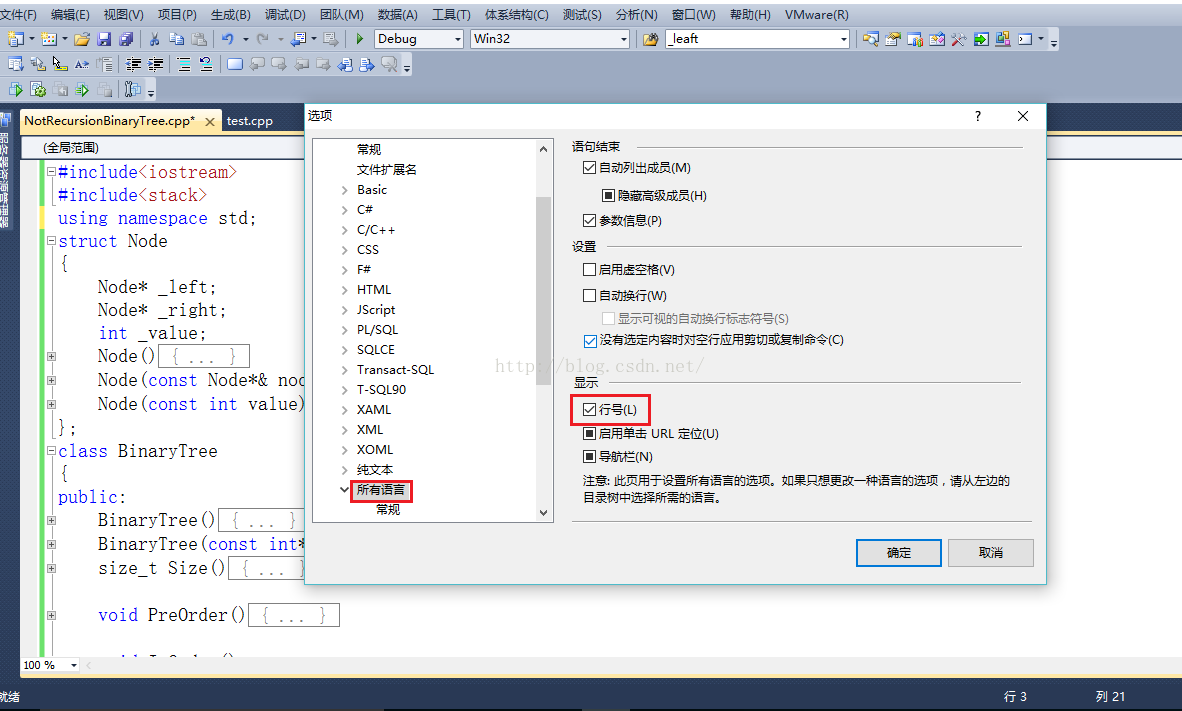Toggle 导航栏(N) checkbox

(589, 456)
